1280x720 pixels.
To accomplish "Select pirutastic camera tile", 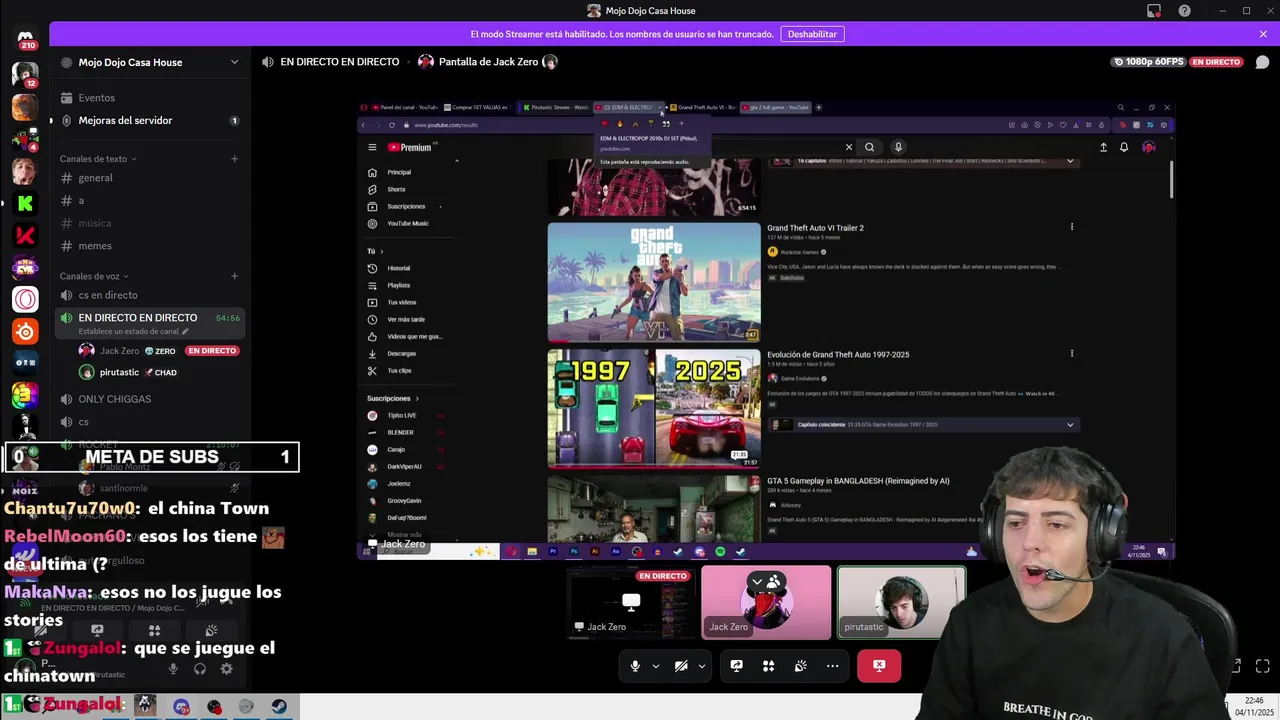I will [x=901, y=602].
